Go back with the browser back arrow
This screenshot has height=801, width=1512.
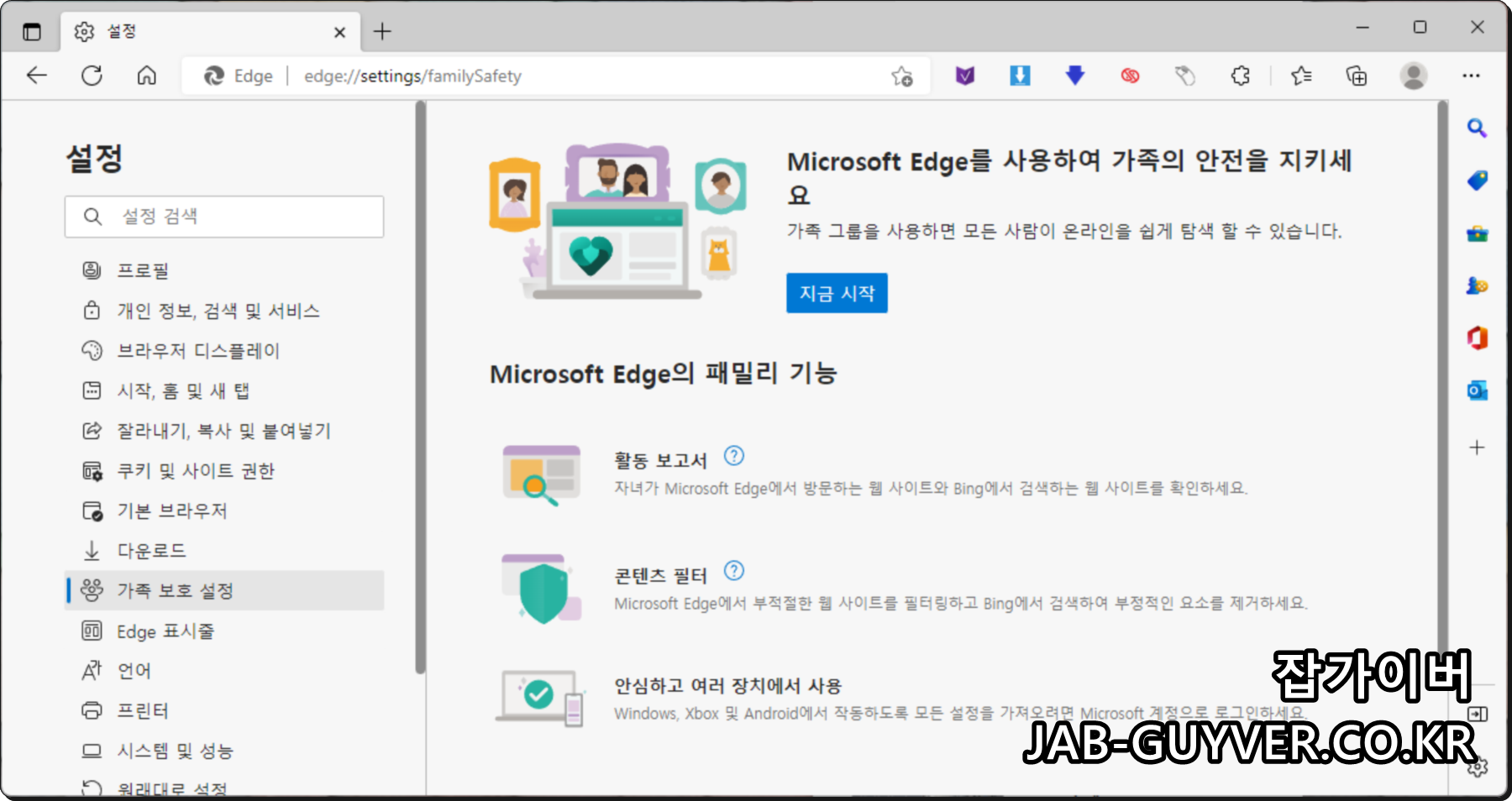(37, 76)
